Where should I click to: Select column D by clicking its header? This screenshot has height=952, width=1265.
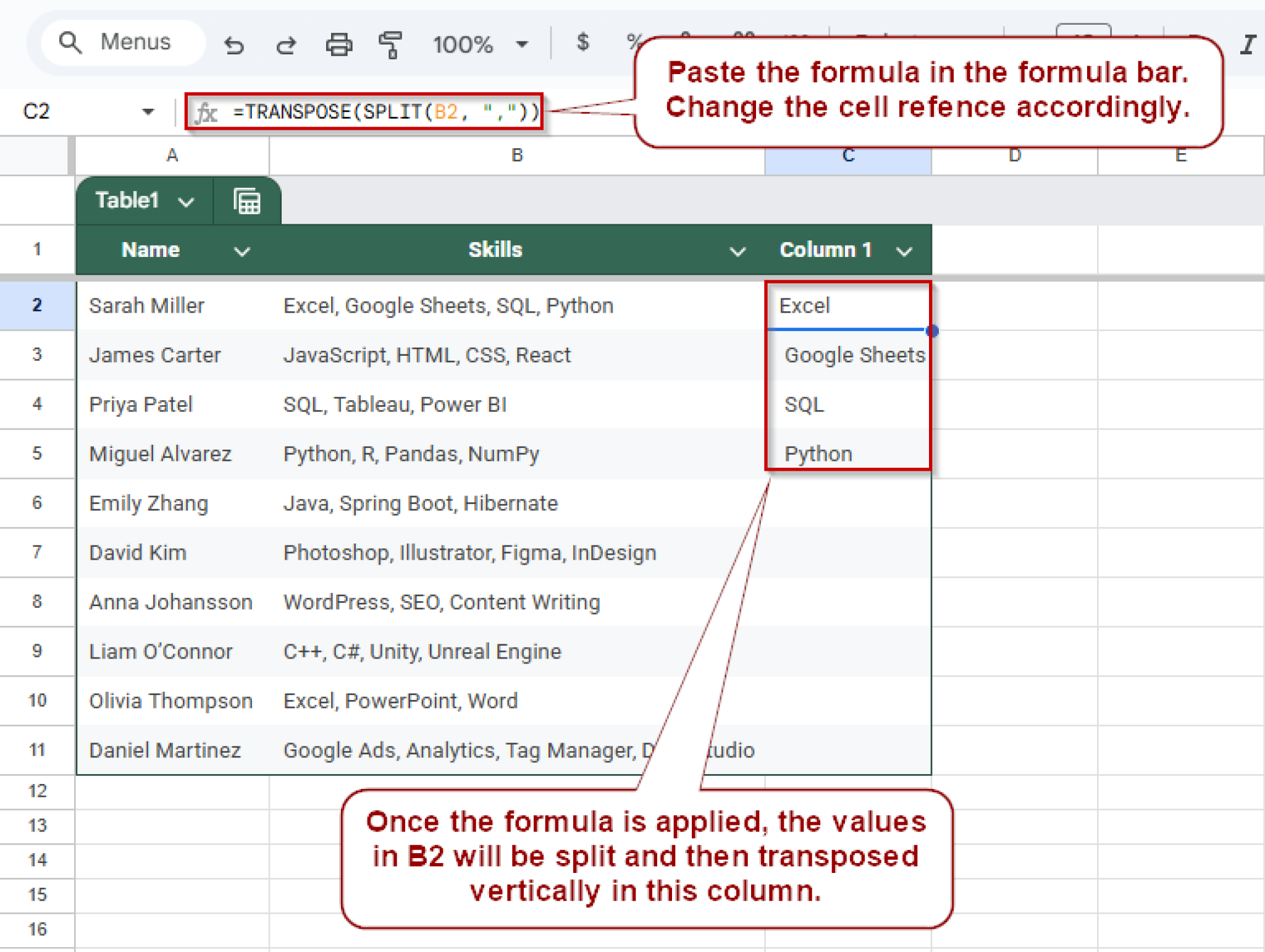1015,156
